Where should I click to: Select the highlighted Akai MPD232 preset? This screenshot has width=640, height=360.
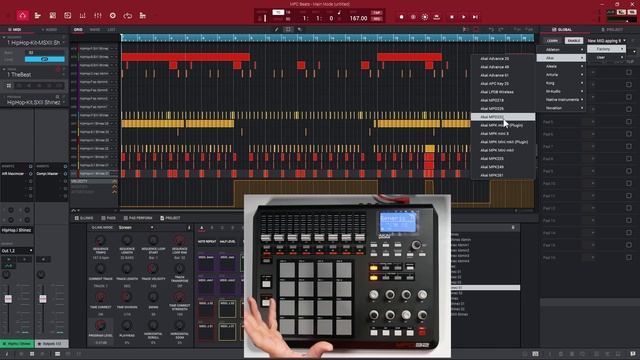503,117
